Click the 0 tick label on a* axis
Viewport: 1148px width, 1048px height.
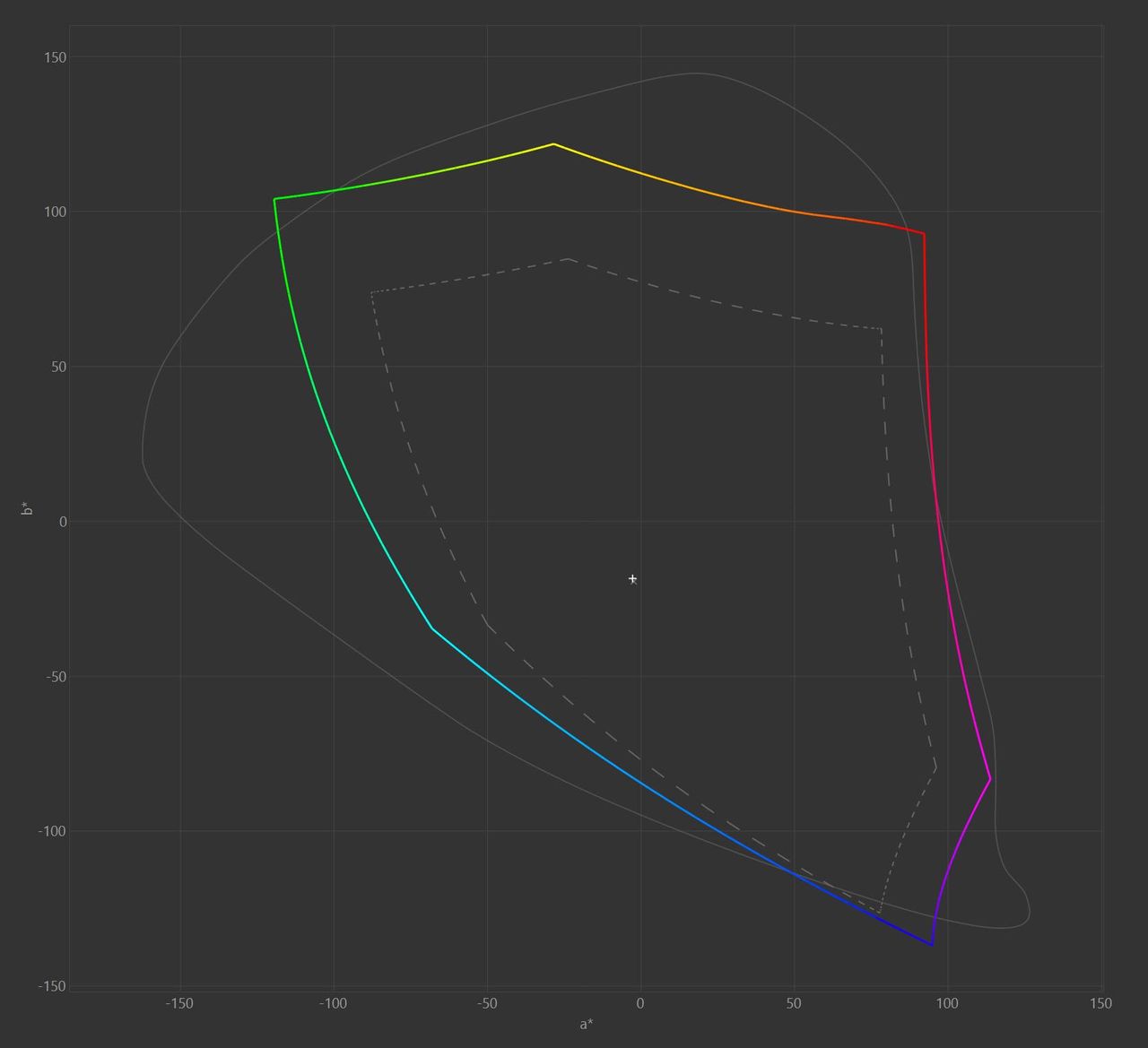tap(640, 1003)
